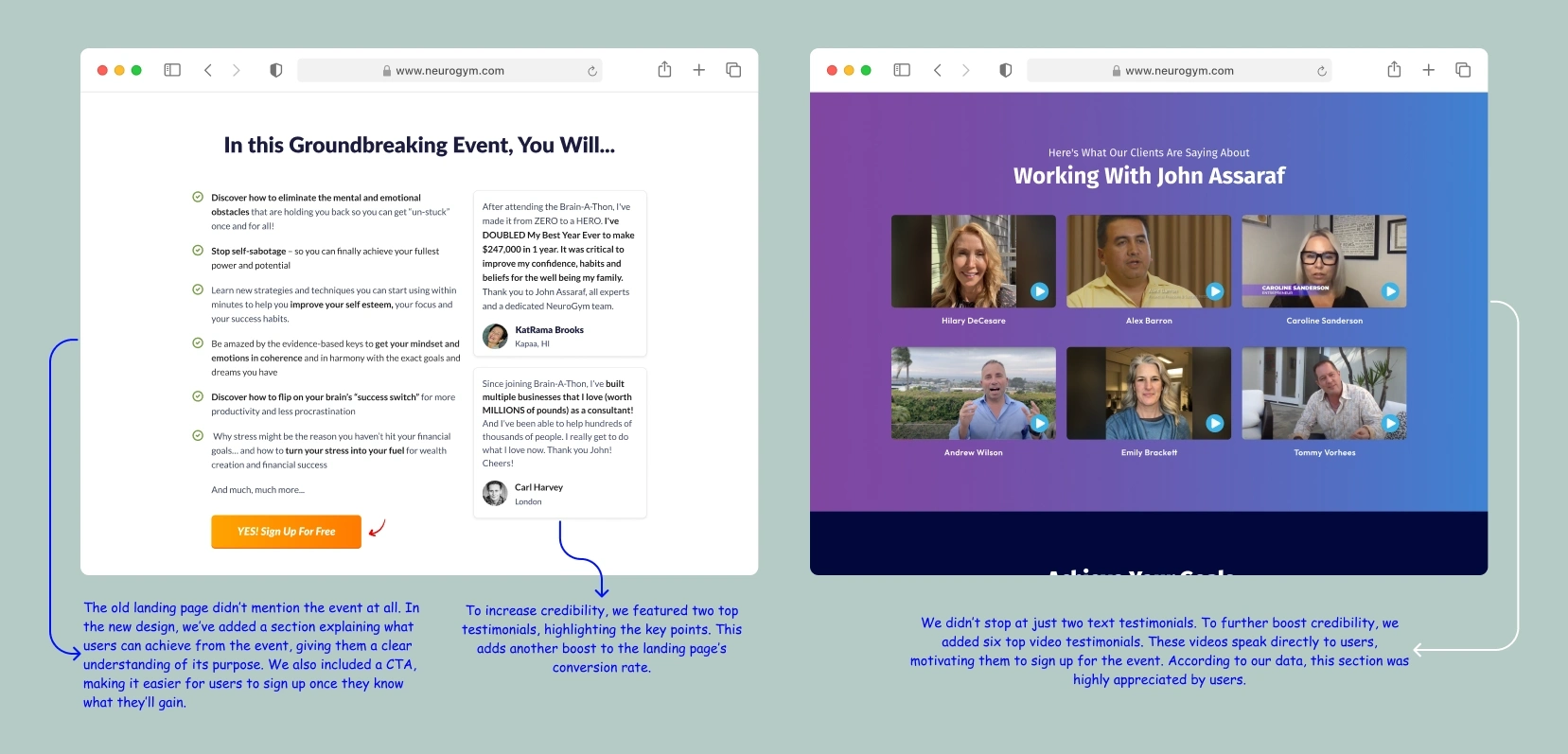This screenshot has width=1568, height=754.
Task: Click the YES! Sign Up For Free button
Action: (286, 532)
